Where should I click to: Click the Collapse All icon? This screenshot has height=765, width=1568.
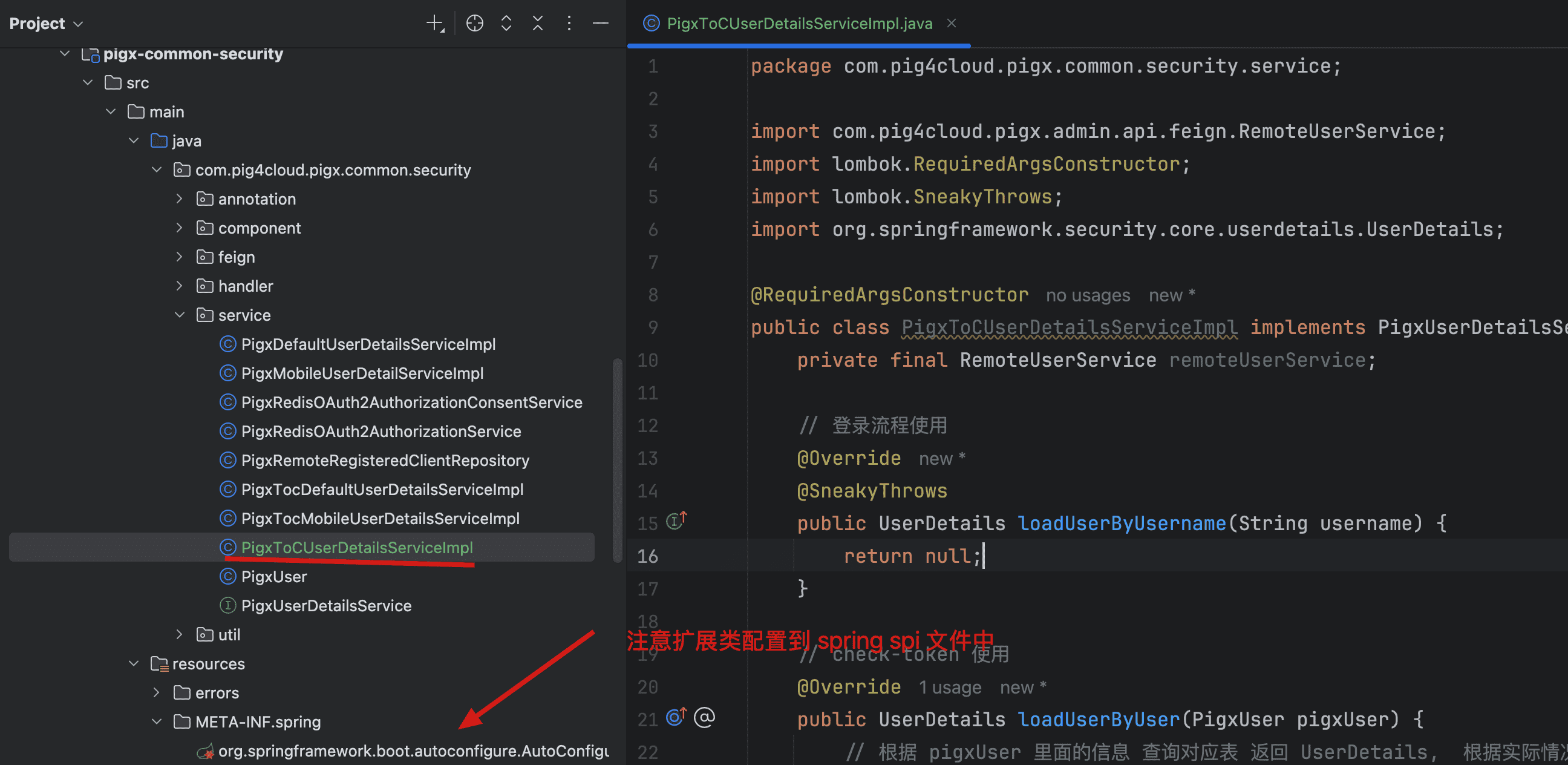(x=537, y=24)
